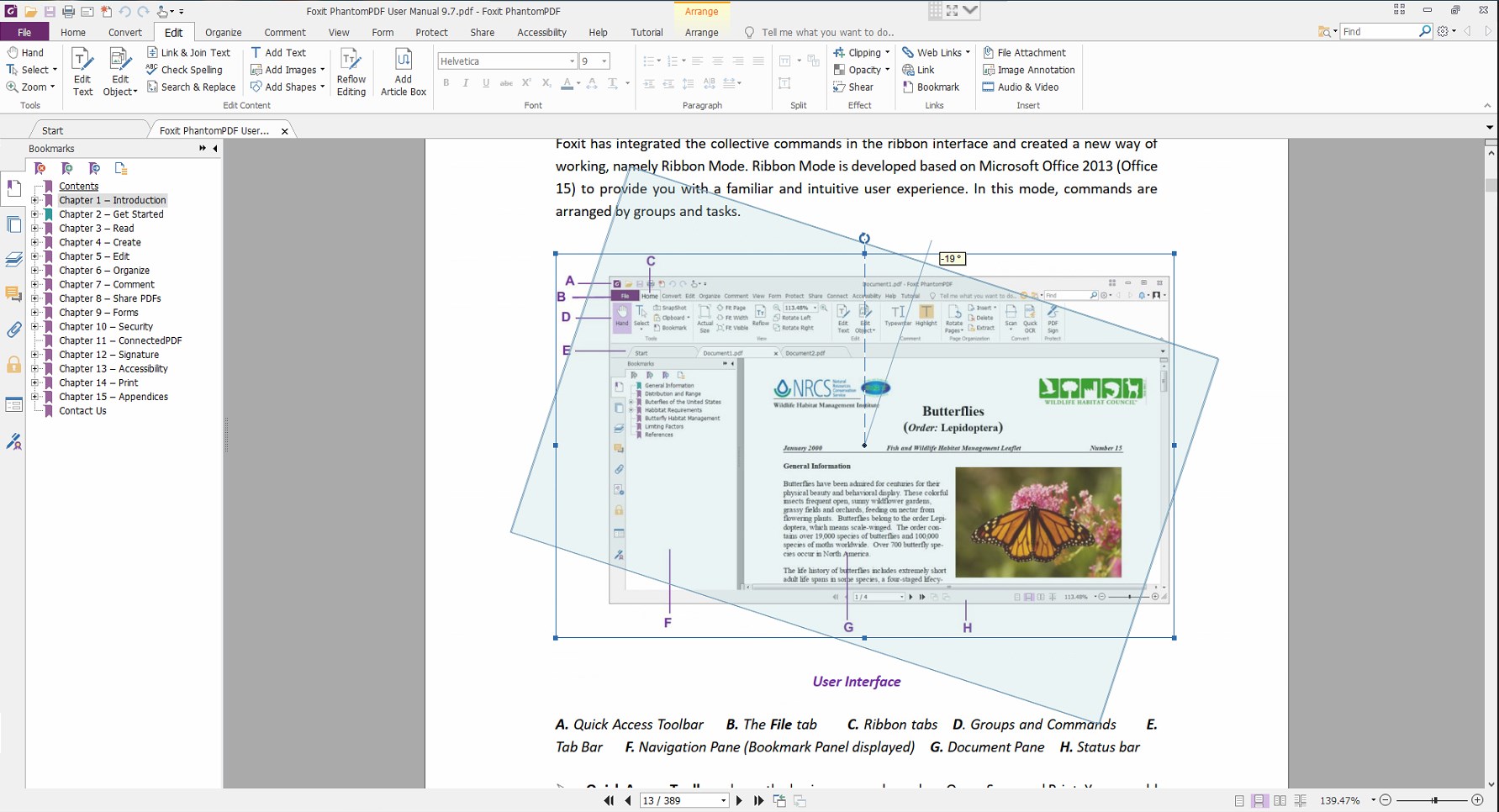Open the Attachments panel paperclip icon

pos(13,330)
